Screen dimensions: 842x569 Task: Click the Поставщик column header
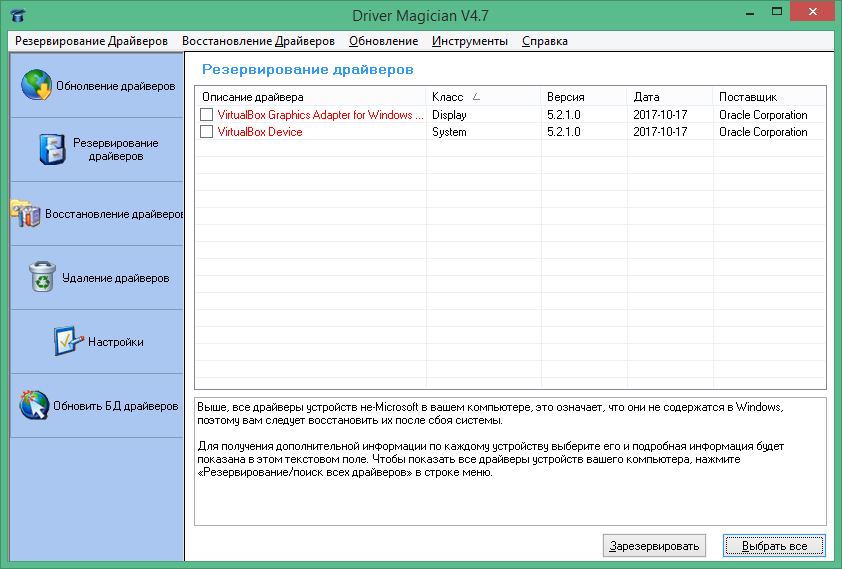point(748,97)
